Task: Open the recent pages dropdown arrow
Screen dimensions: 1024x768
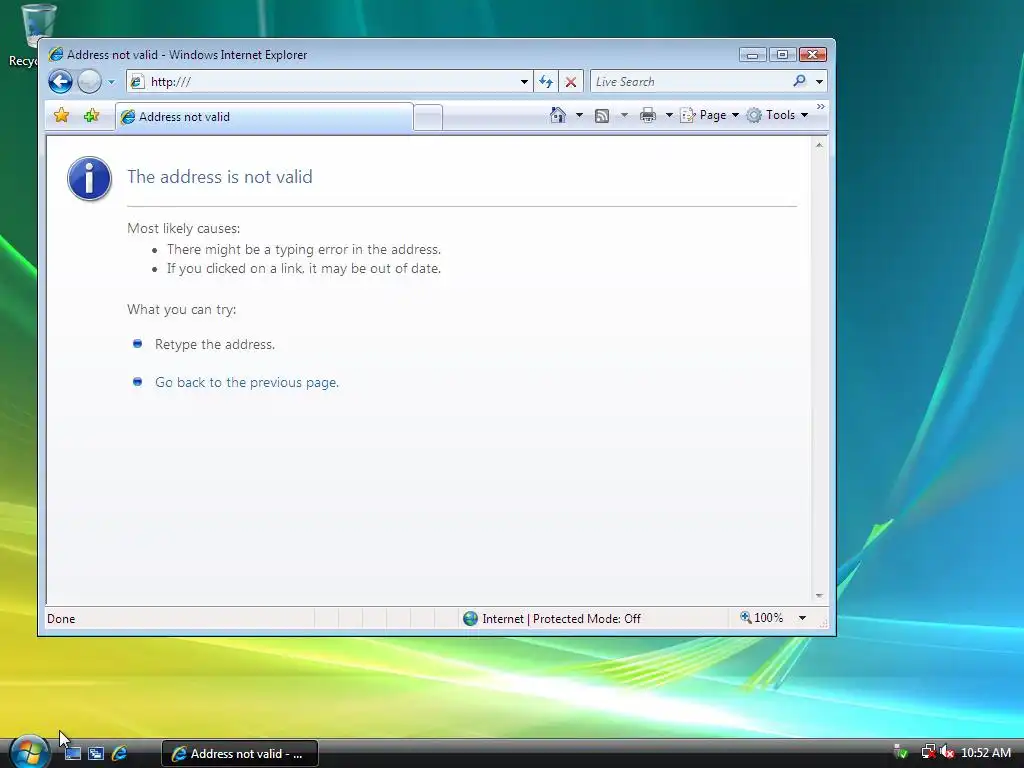Action: coord(111,82)
